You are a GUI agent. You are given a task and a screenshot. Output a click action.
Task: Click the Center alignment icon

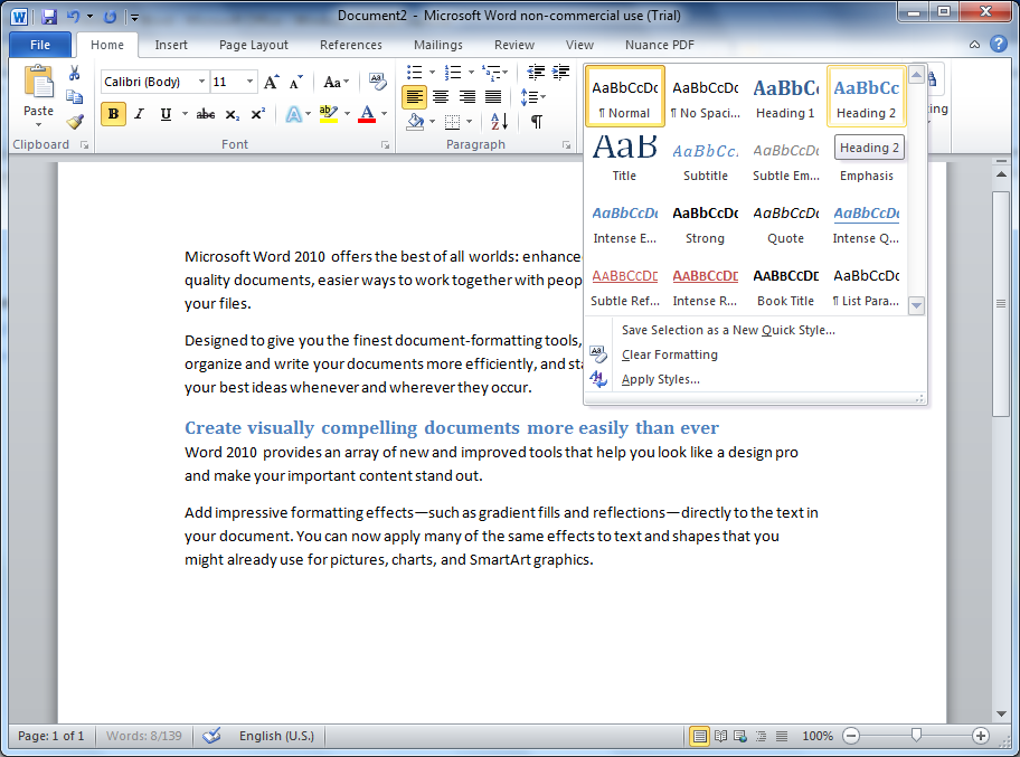coord(440,97)
